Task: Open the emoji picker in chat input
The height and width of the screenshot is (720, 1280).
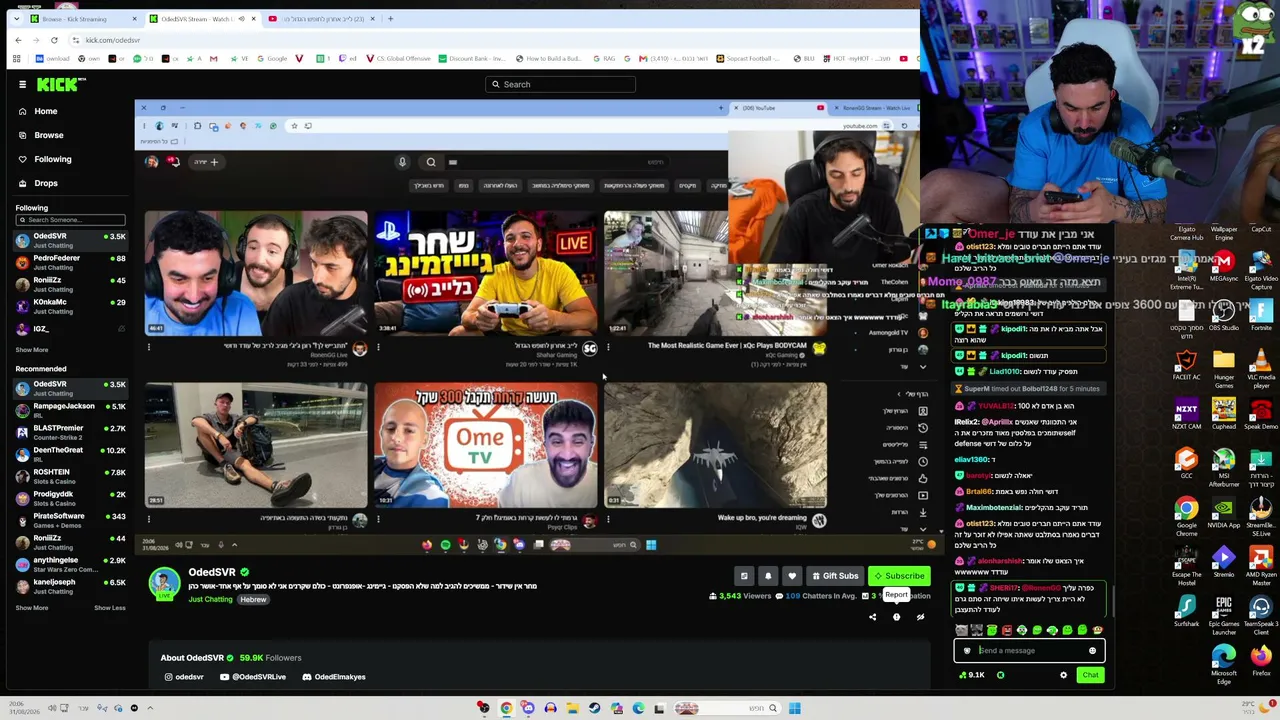Action: tap(1092, 651)
